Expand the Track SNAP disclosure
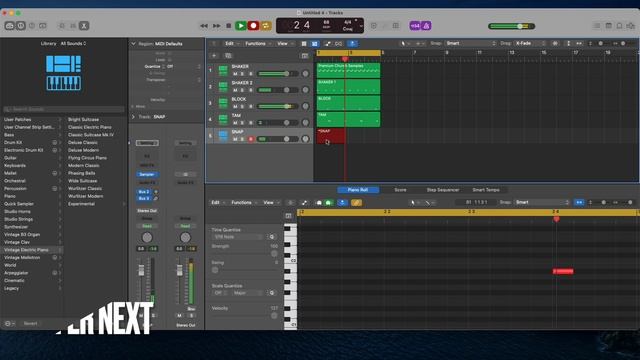Viewport: 640px width, 360px height. click(x=133, y=117)
